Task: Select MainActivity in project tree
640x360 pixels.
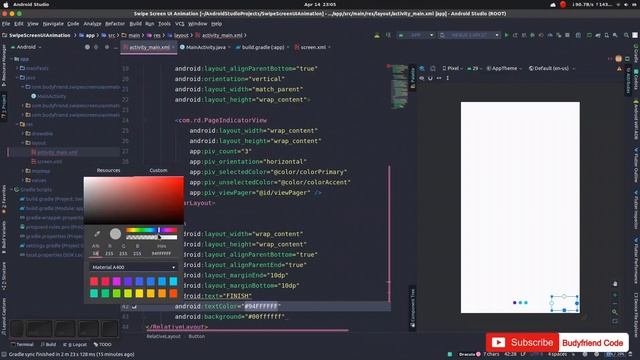Action: (51, 96)
